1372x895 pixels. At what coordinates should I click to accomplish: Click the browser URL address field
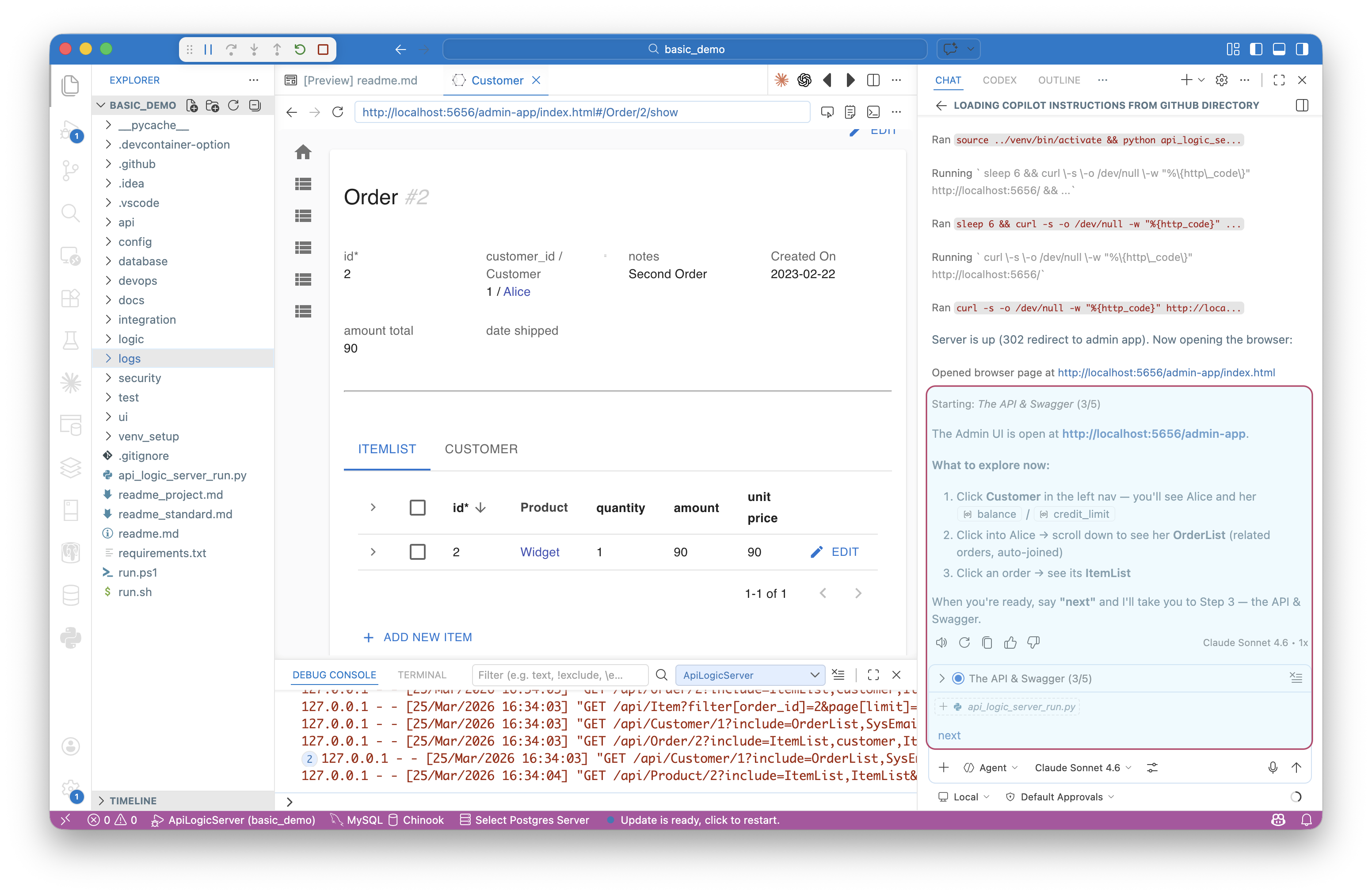coord(582,112)
